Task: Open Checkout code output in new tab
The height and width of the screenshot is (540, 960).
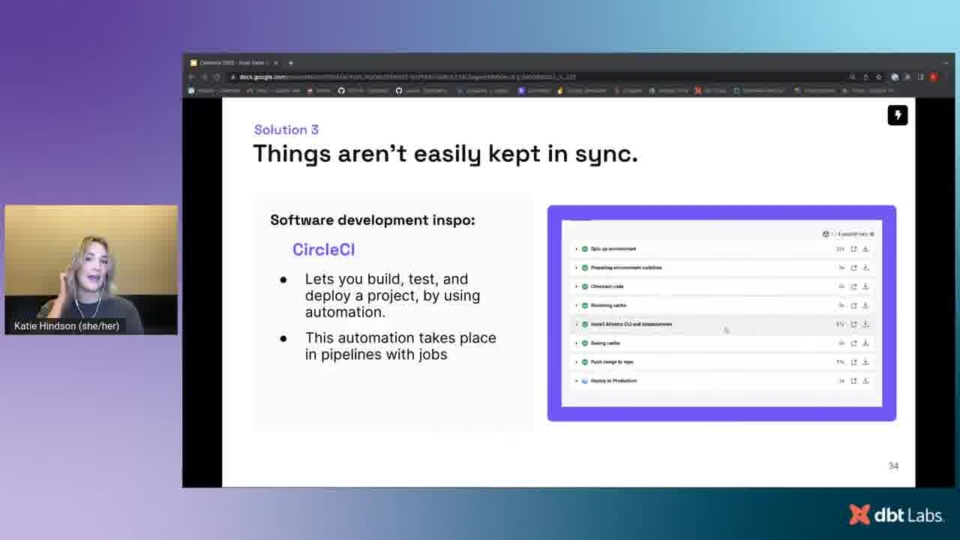Action: click(x=853, y=287)
